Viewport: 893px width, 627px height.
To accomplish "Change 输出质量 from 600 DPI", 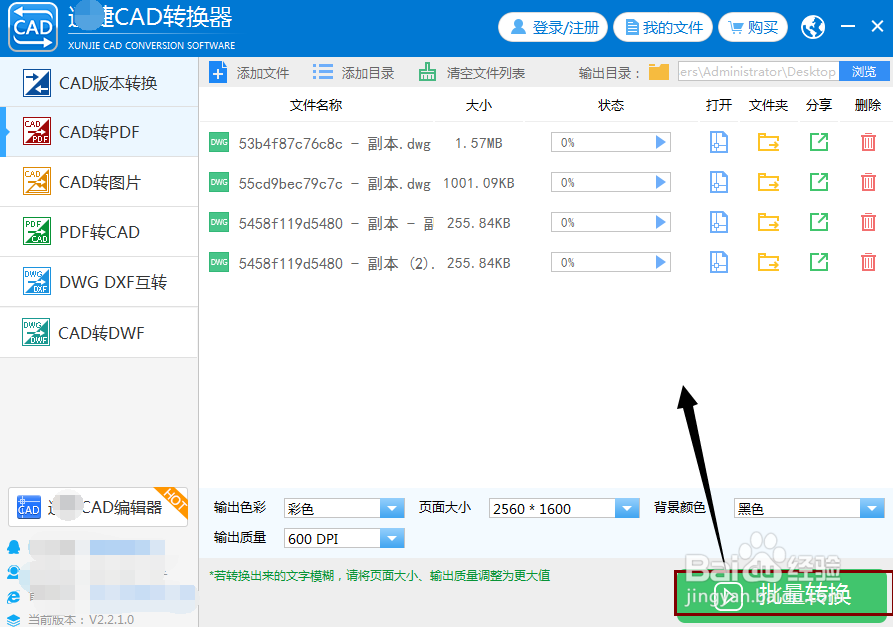I will (390, 537).
